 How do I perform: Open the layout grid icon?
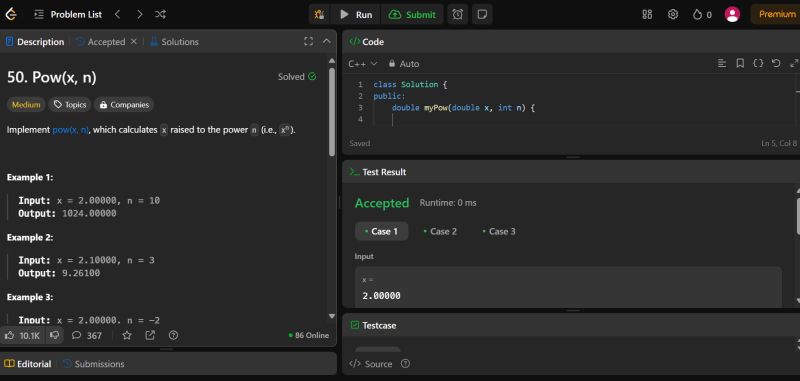click(x=647, y=15)
